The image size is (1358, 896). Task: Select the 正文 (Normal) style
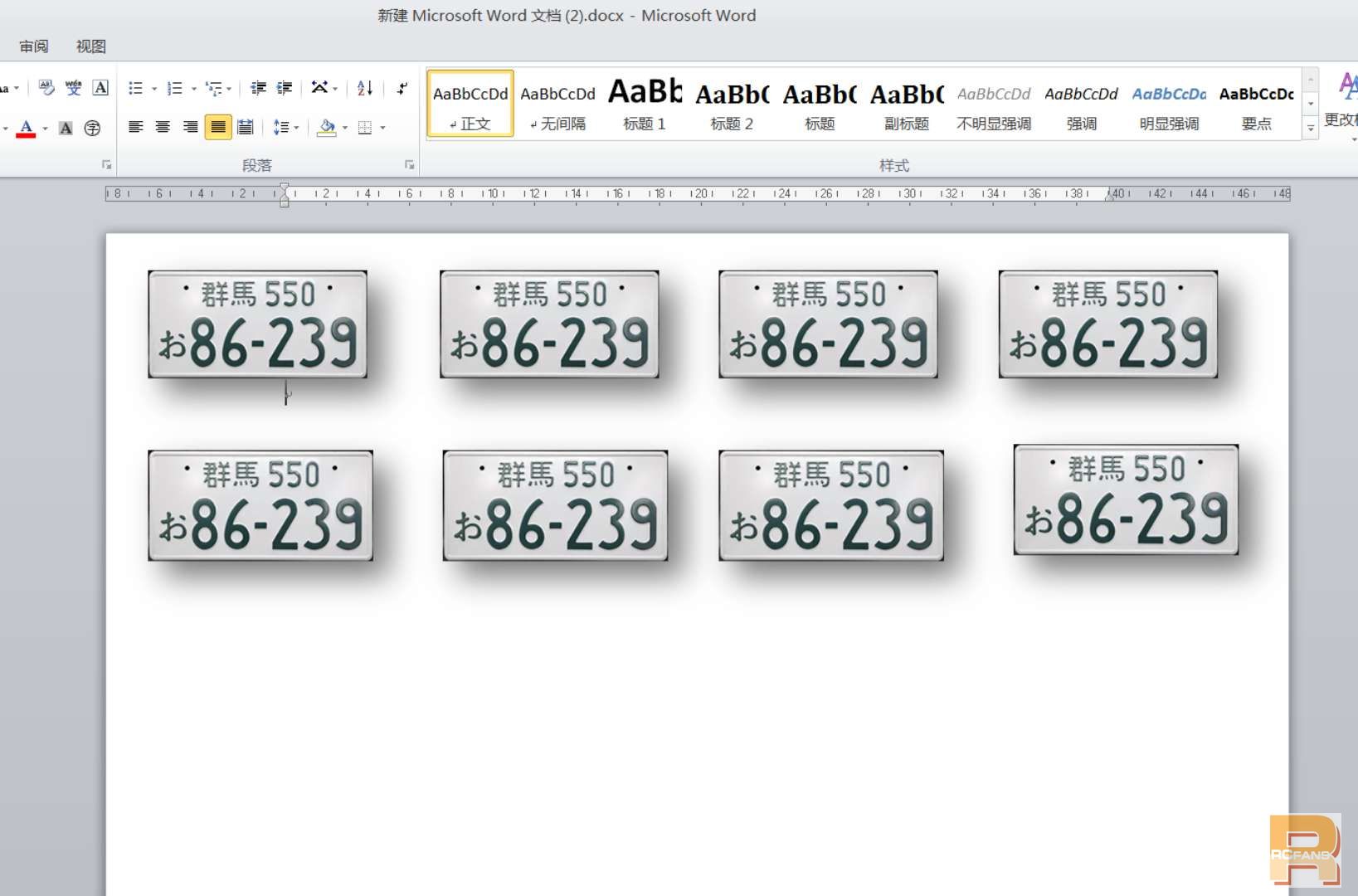[470, 104]
